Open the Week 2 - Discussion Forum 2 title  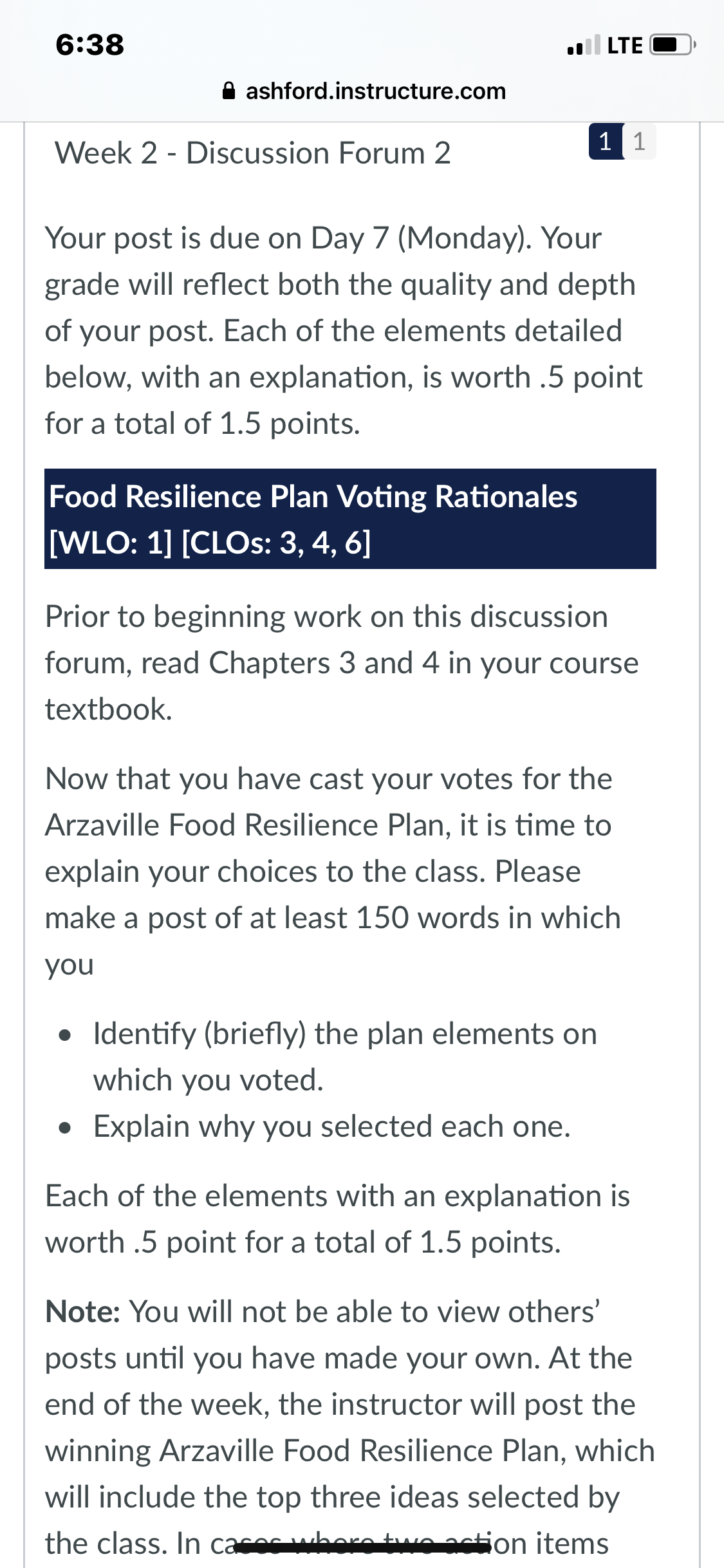coord(253,153)
